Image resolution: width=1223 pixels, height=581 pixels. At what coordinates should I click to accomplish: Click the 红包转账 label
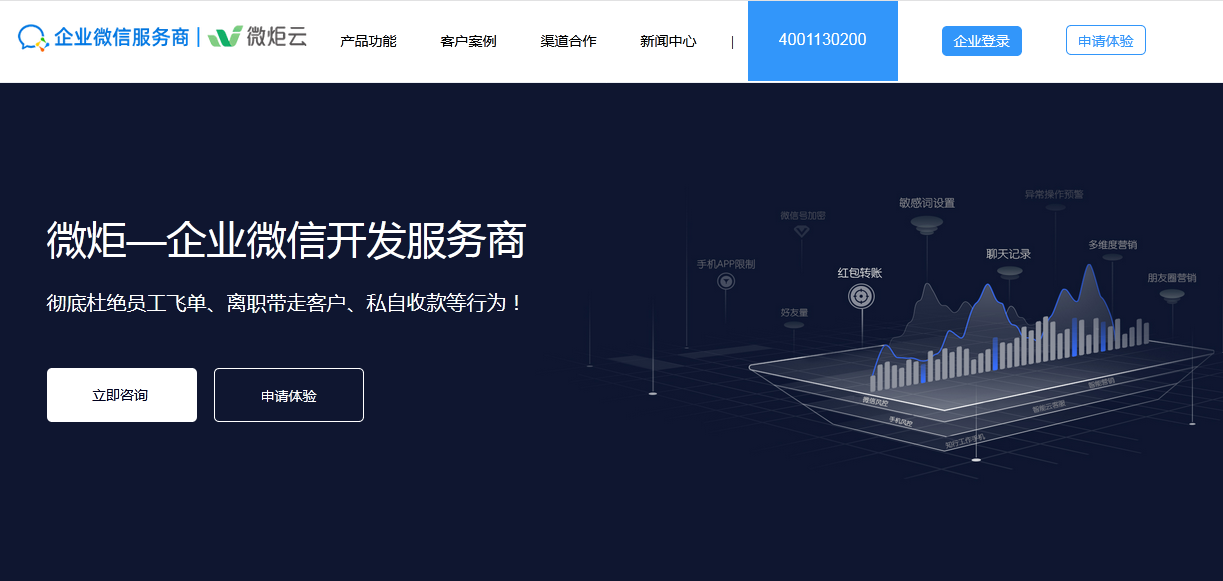[860, 272]
